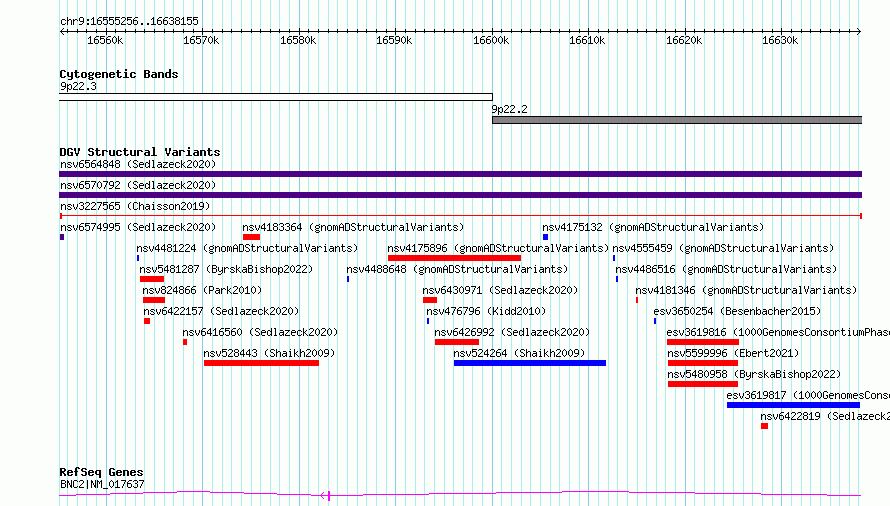Open variant nsv4488648 gnomAD label
Viewport: 890px width, 506px height.
coord(457,269)
